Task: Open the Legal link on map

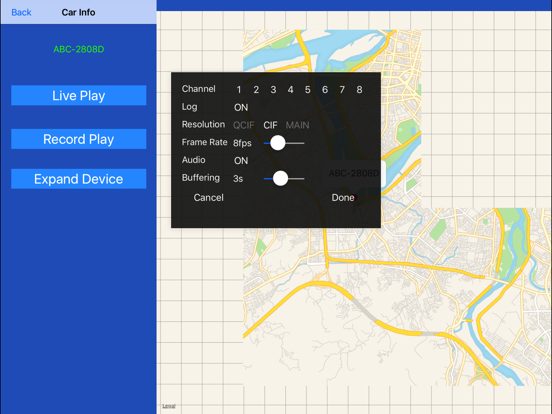Action: (x=169, y=406)
